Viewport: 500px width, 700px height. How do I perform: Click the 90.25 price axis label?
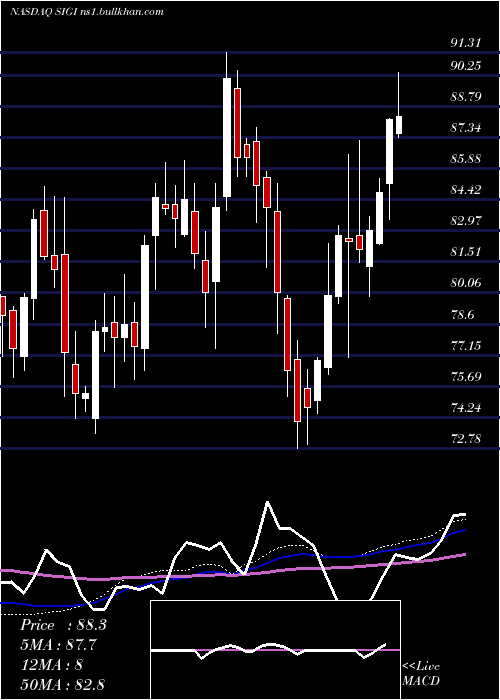tap(466, 66)
